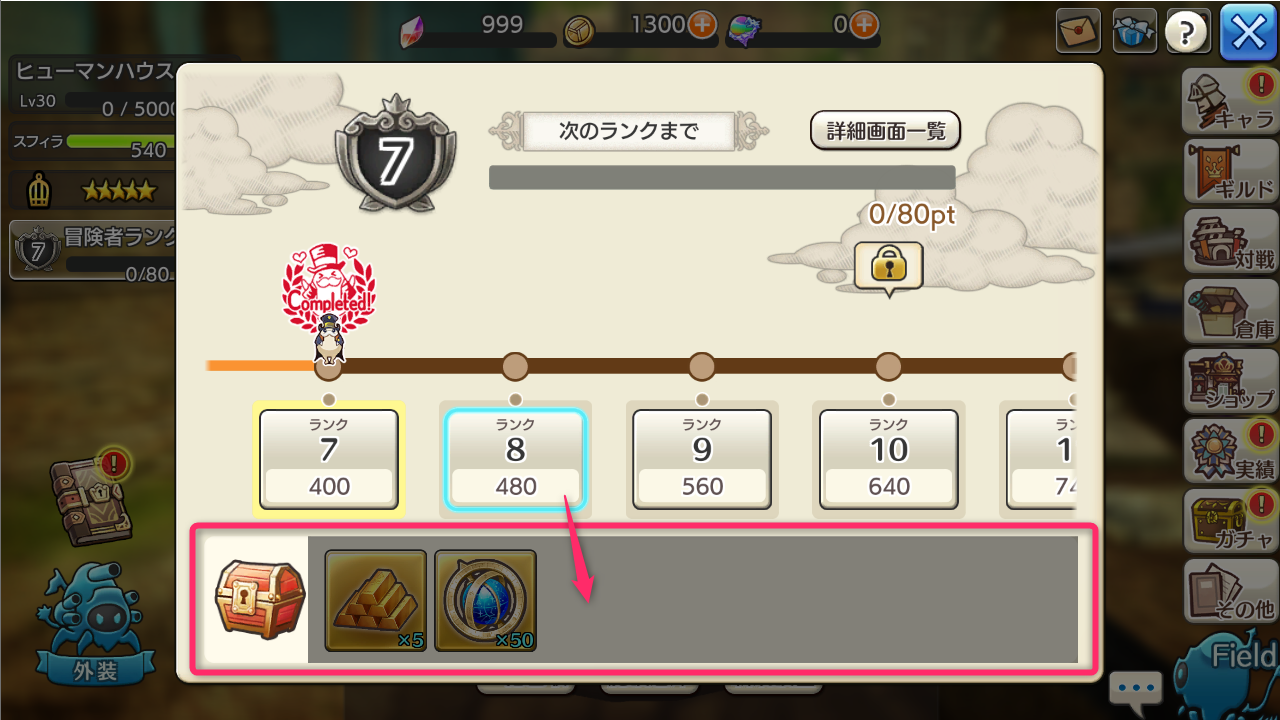Click the ランク 9 node on the progress track
Screen dimensions: 1280x720
click(702, 367)
